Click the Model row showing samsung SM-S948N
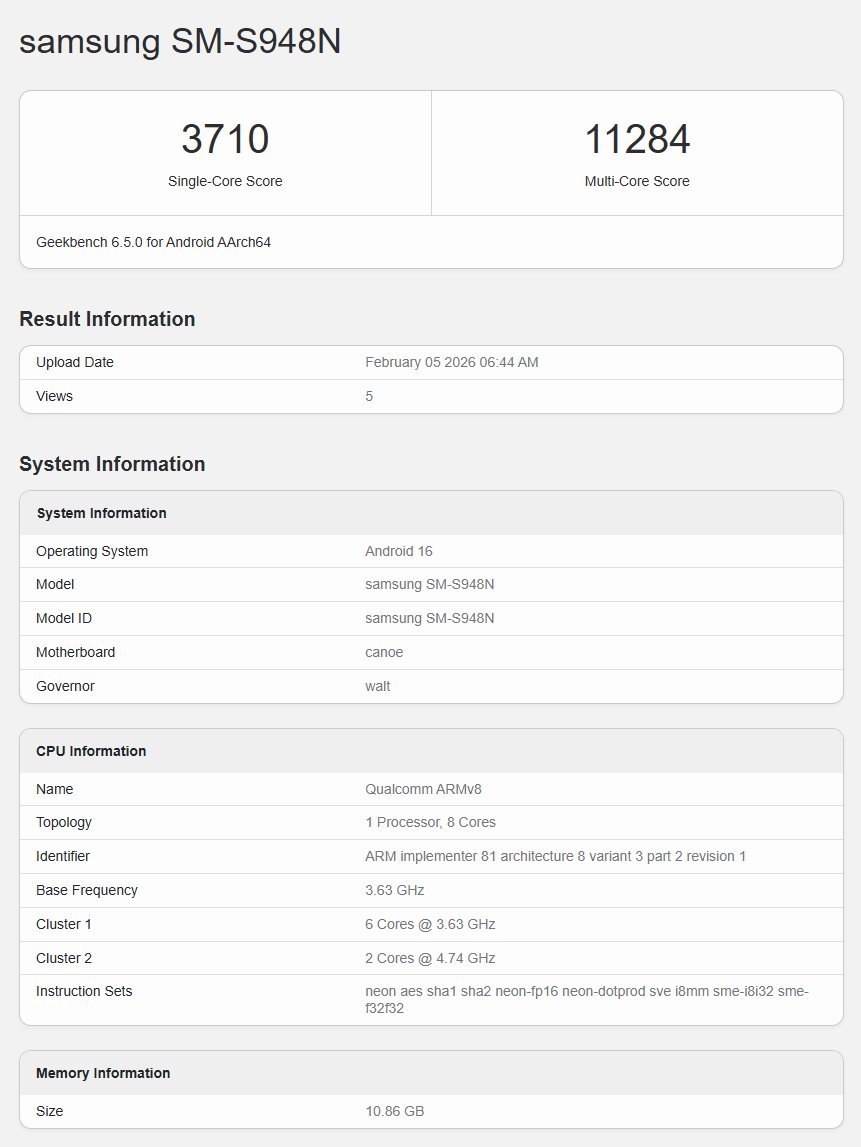Image resolution: width=861 pixels, height=1147 pixels. click(x=432, y=584)
